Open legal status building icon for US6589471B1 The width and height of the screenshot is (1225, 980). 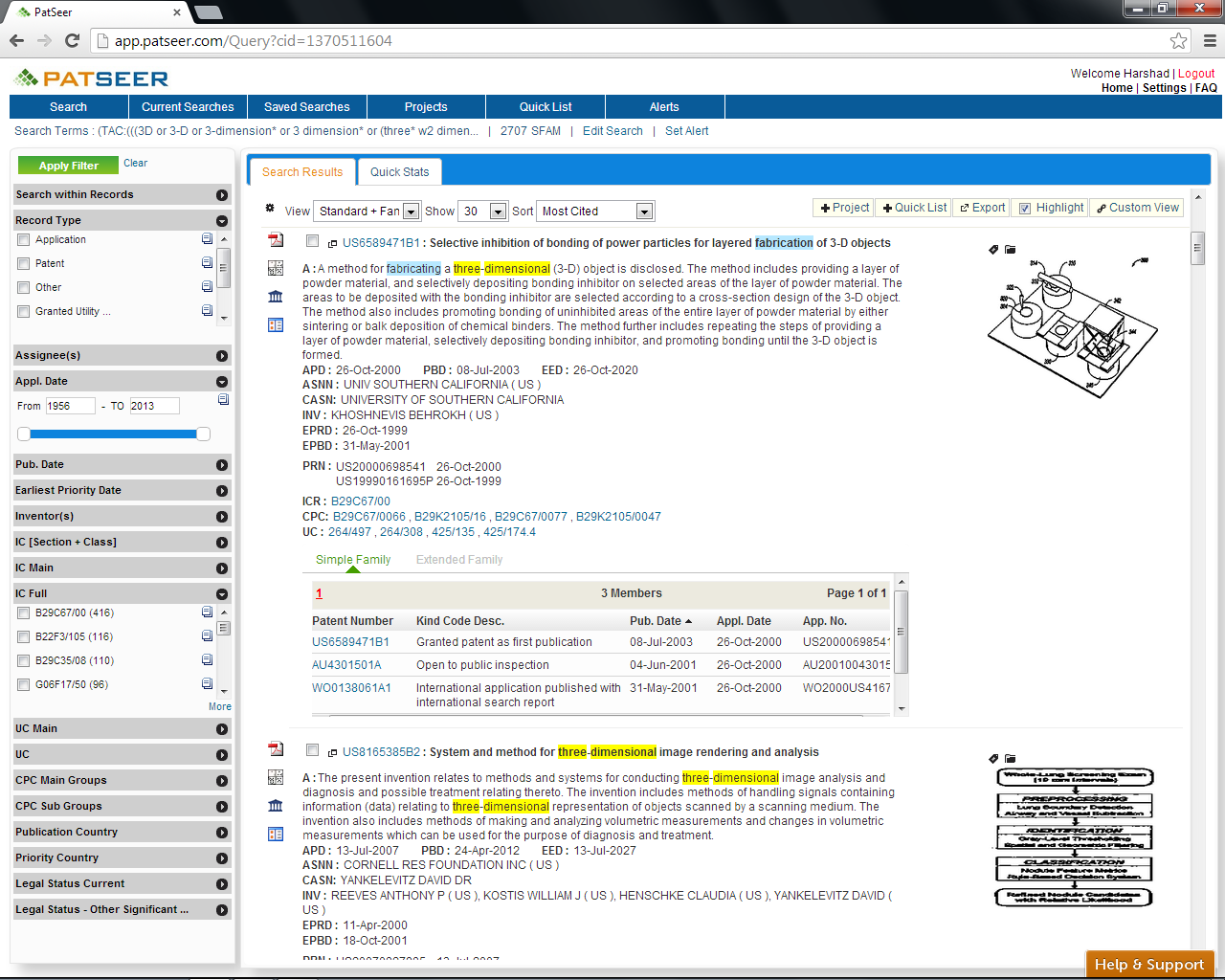click(x=276, y=297)
